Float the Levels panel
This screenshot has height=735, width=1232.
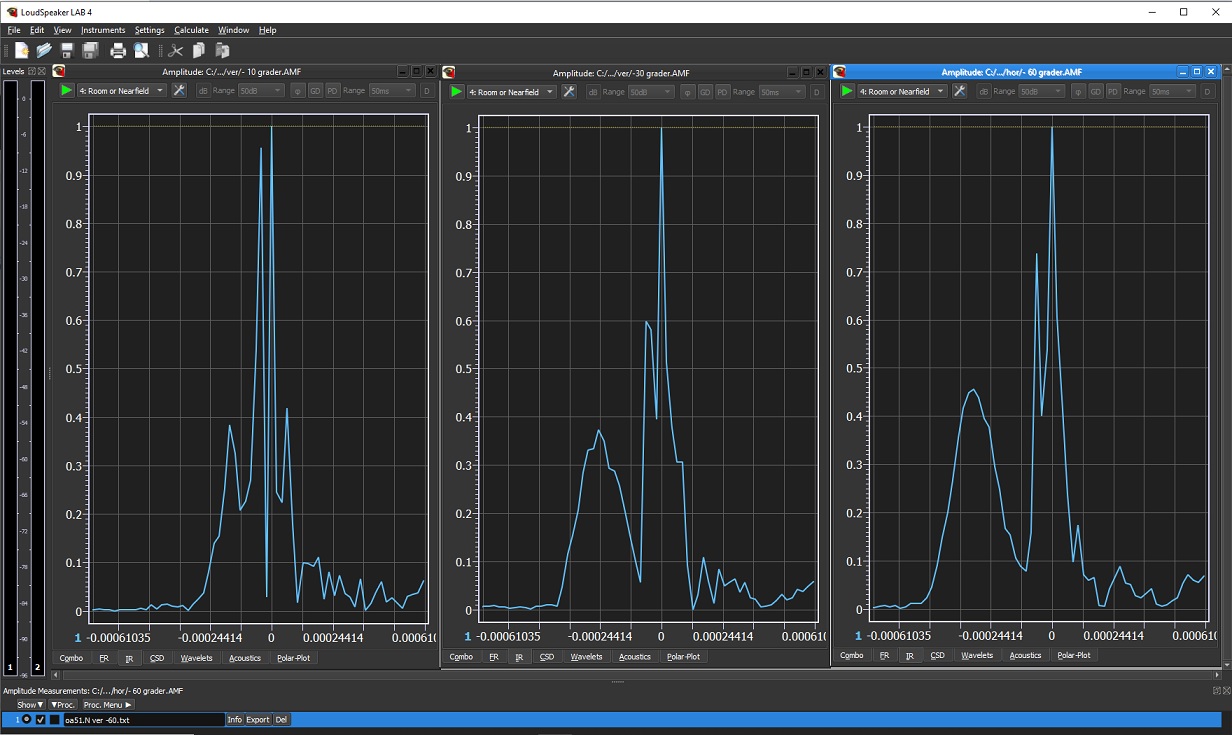pyautogui.click(x=32, y=71)
